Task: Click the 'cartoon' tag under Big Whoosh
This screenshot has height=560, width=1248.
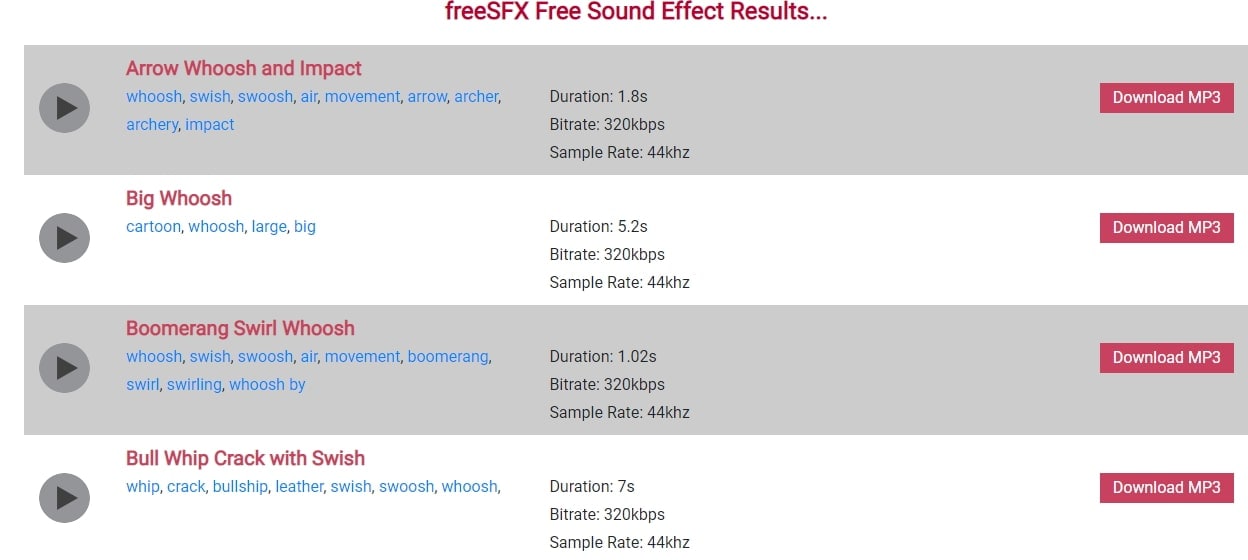Action: pyautogui.click(x=153, y=227)
